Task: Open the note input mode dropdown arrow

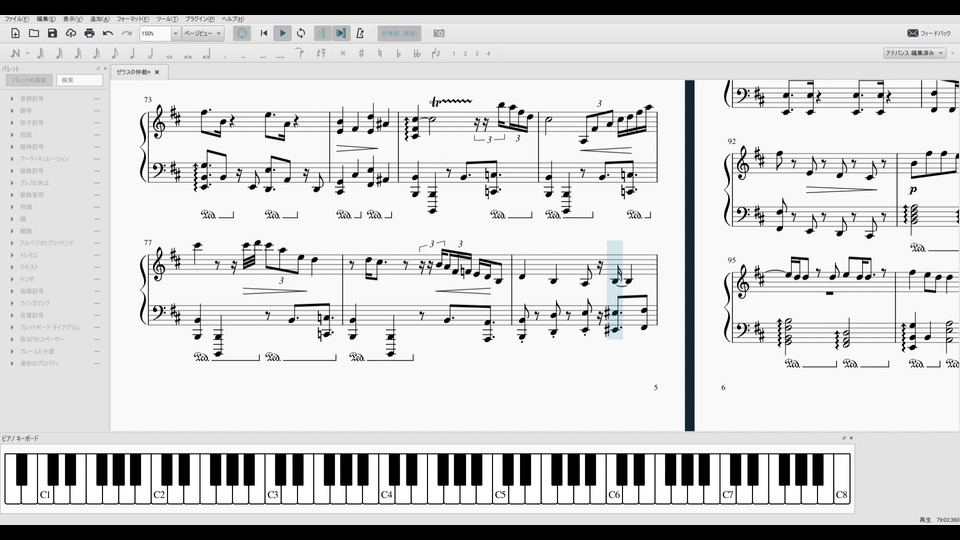Action: (x=28, y=53)
